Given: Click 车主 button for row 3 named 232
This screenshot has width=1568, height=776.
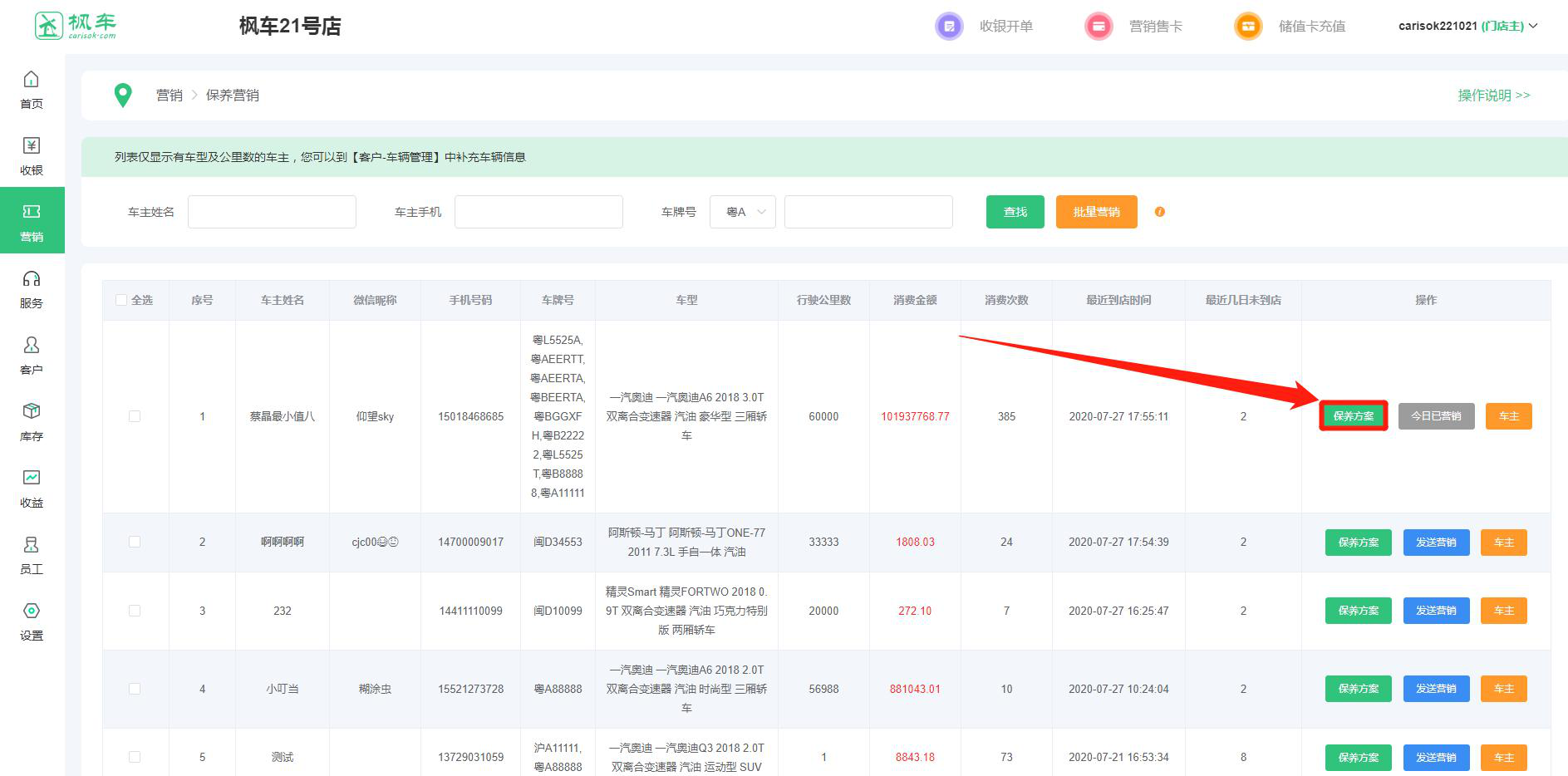Looking at the screenshot, I should coord(1504,611).
